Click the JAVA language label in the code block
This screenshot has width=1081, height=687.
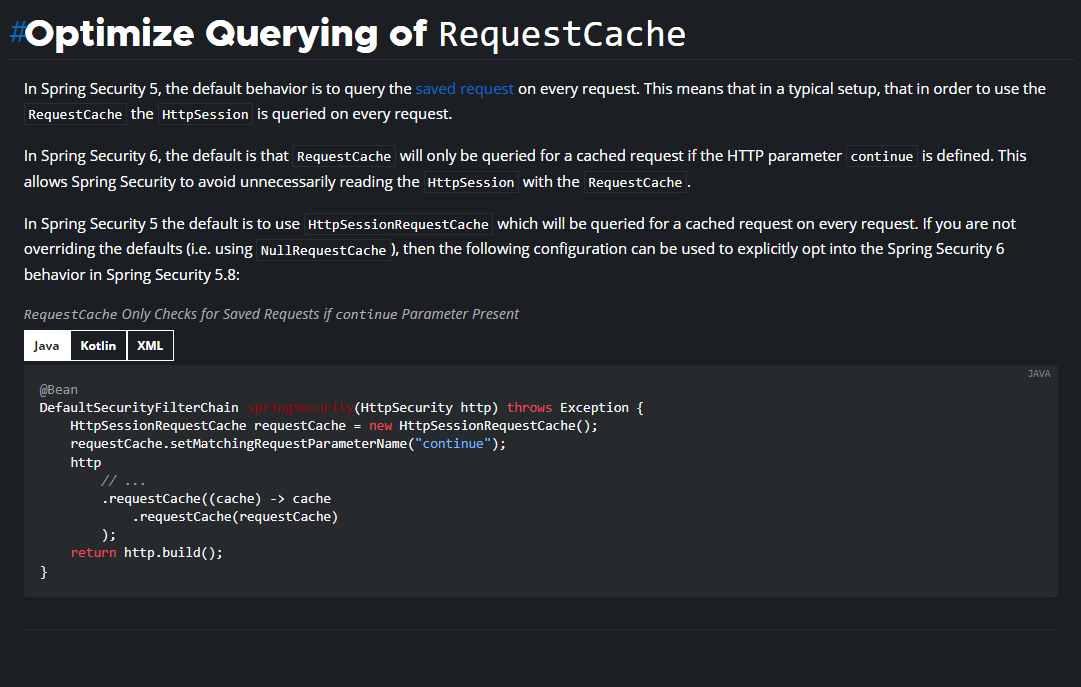pyautogui.click(x=1039, y=373)
